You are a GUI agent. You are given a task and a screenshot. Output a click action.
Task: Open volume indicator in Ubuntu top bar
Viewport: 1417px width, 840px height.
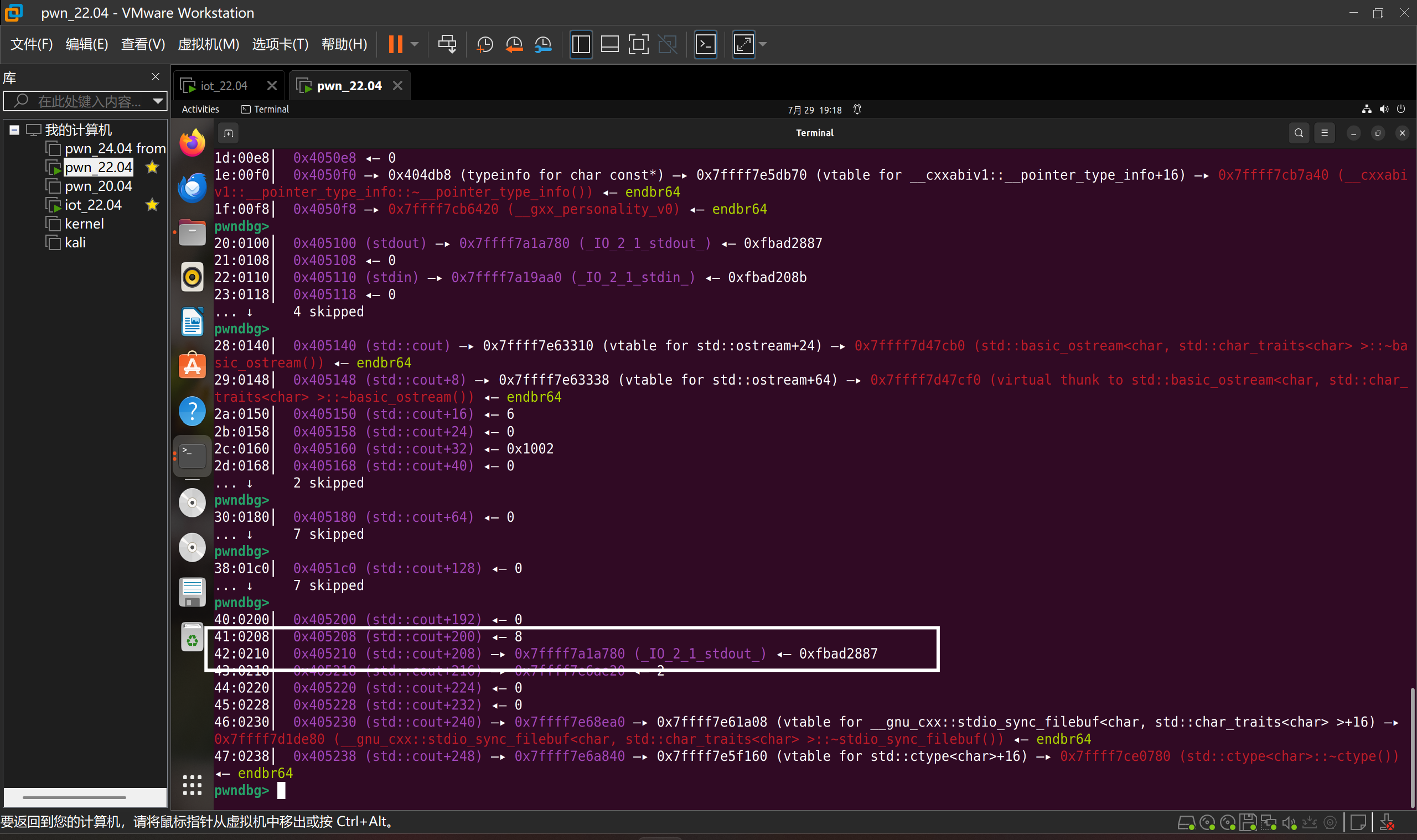pos(1384,109)
